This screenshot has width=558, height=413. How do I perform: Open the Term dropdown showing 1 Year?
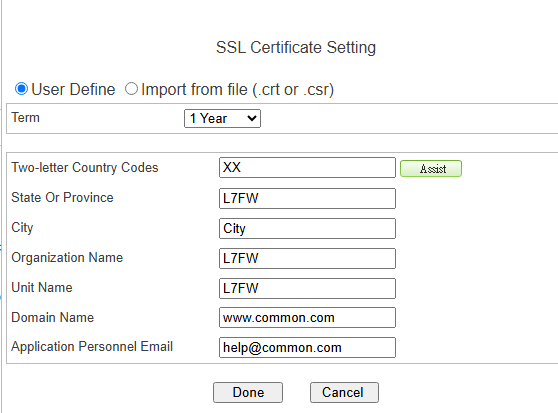pyautogui.click(x=222, y=118)
